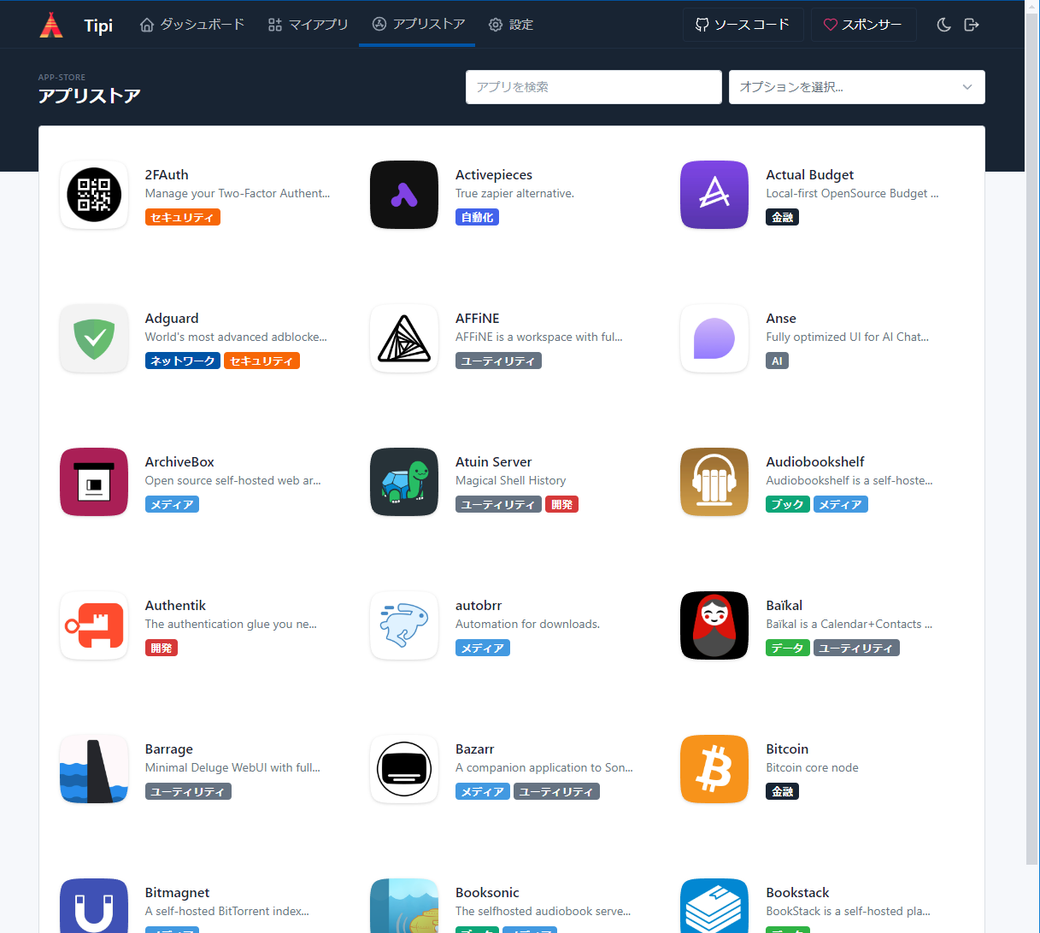
Task: Go to the ダッシュボード tab
Action: point(192,25)
